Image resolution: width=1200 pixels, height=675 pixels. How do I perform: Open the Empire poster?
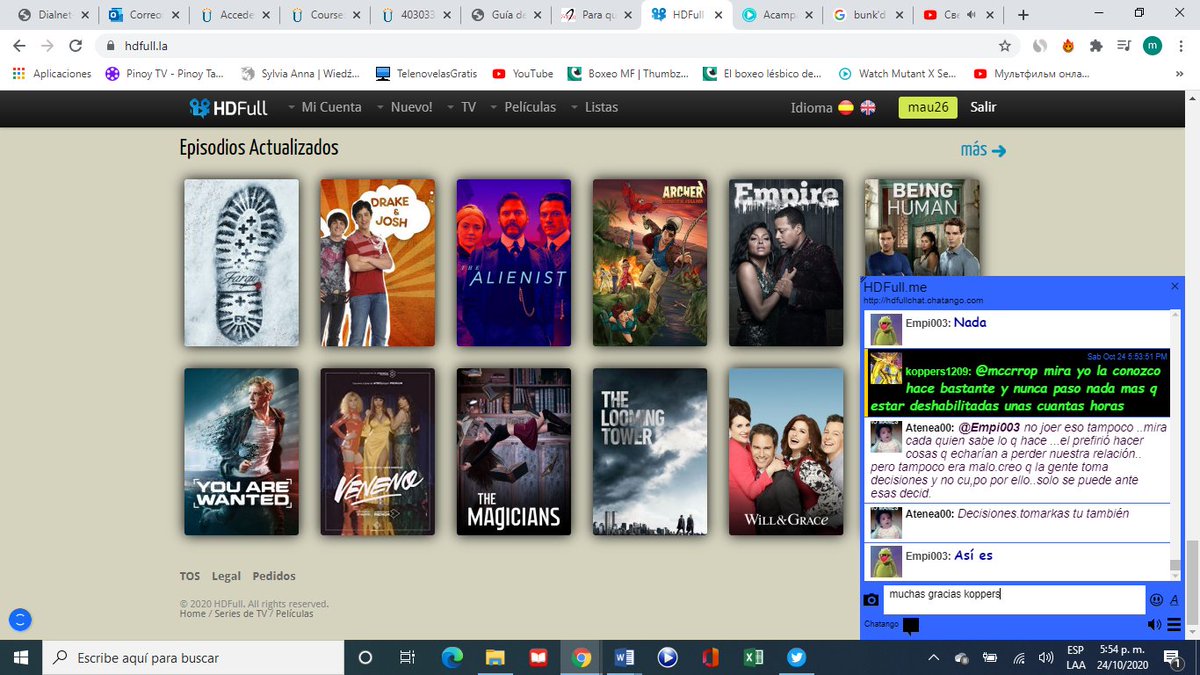tap(786, 263)
